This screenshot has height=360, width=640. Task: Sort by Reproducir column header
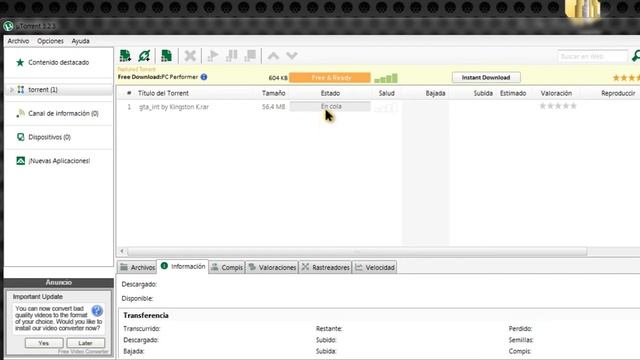[618, 93]
